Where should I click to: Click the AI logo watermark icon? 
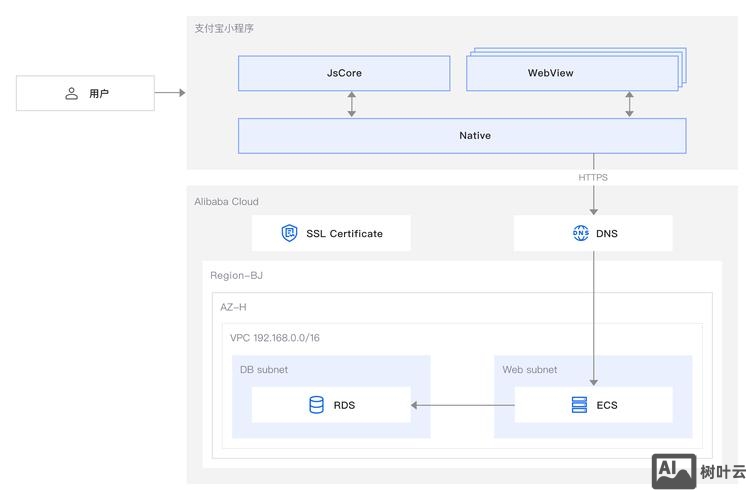[673, 472]
